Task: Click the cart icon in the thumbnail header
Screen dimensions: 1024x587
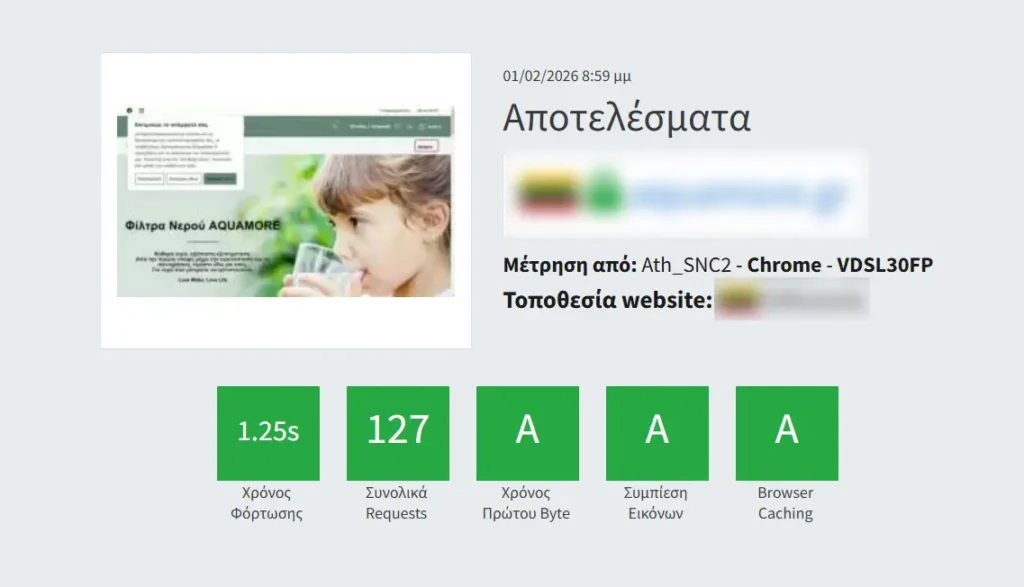Action: point(420,126)
